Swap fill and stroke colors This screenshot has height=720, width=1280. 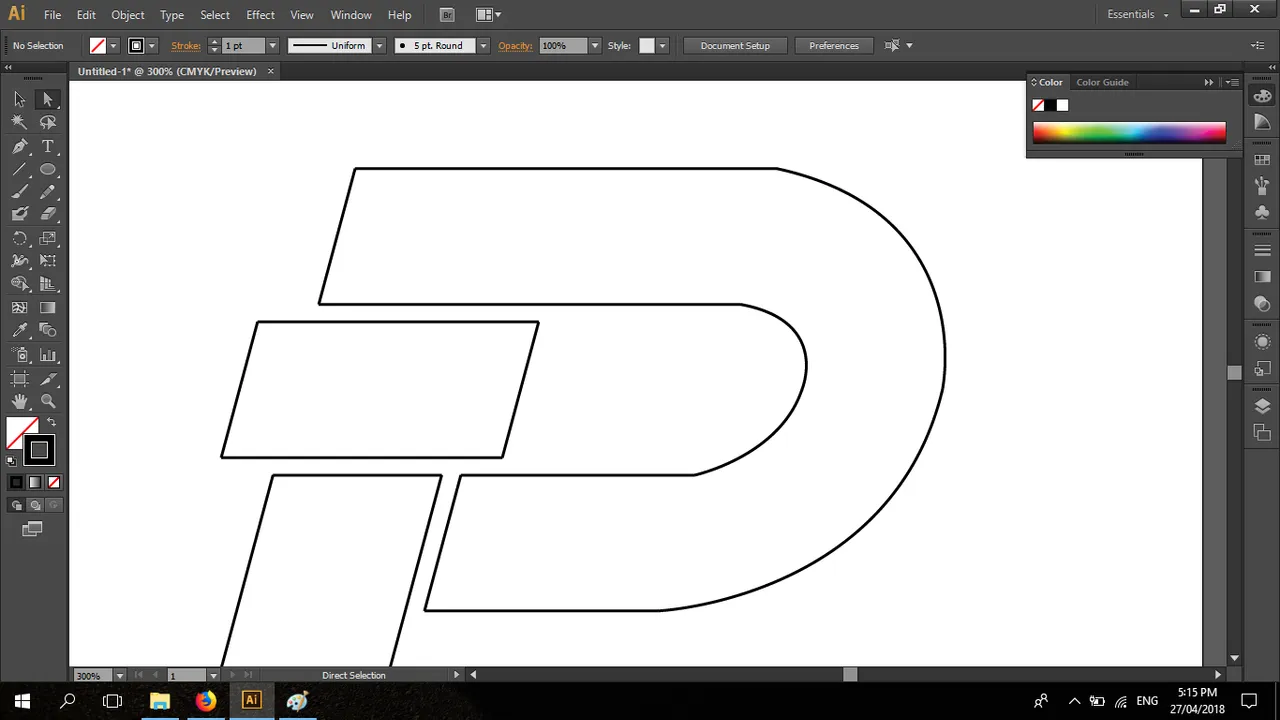(52, 423)
